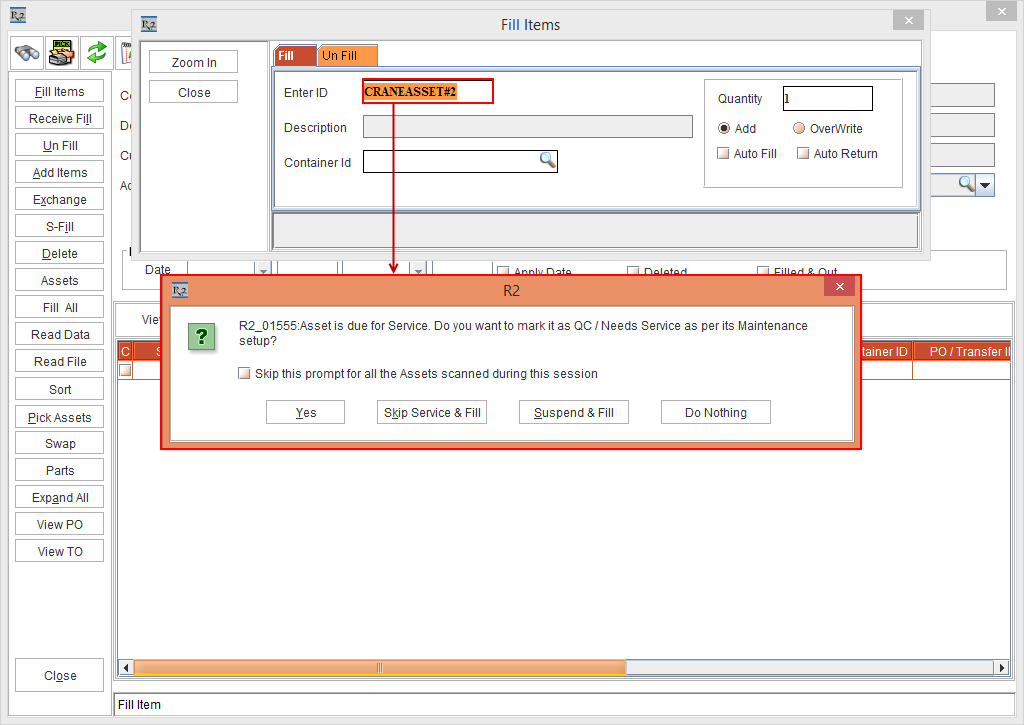Click View TO sidebar button
Image resolution: width=1024 pixels, height=725 pixels.
coord(59,551)
